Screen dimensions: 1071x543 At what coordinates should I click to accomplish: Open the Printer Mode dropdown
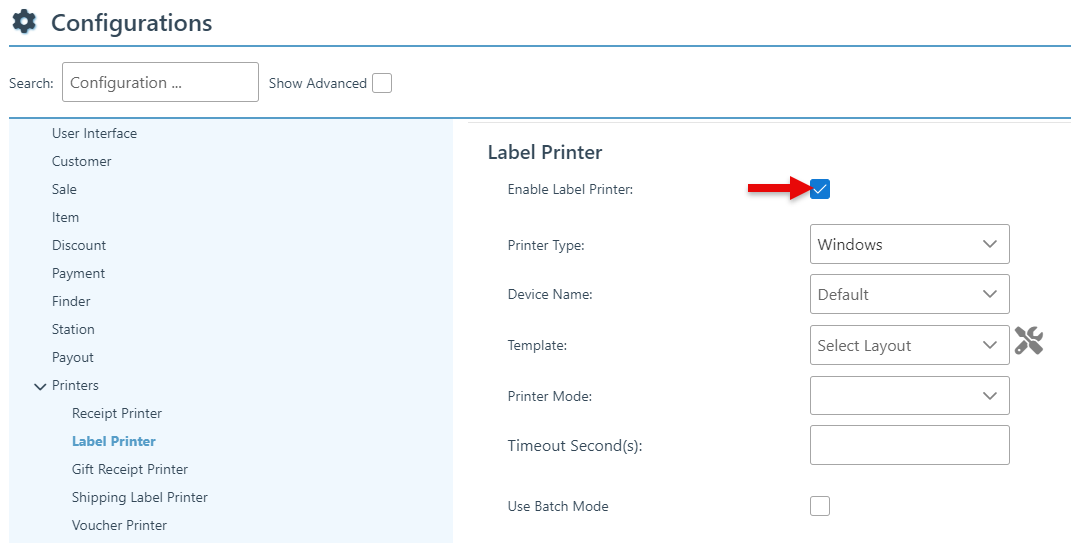[909, 396]
